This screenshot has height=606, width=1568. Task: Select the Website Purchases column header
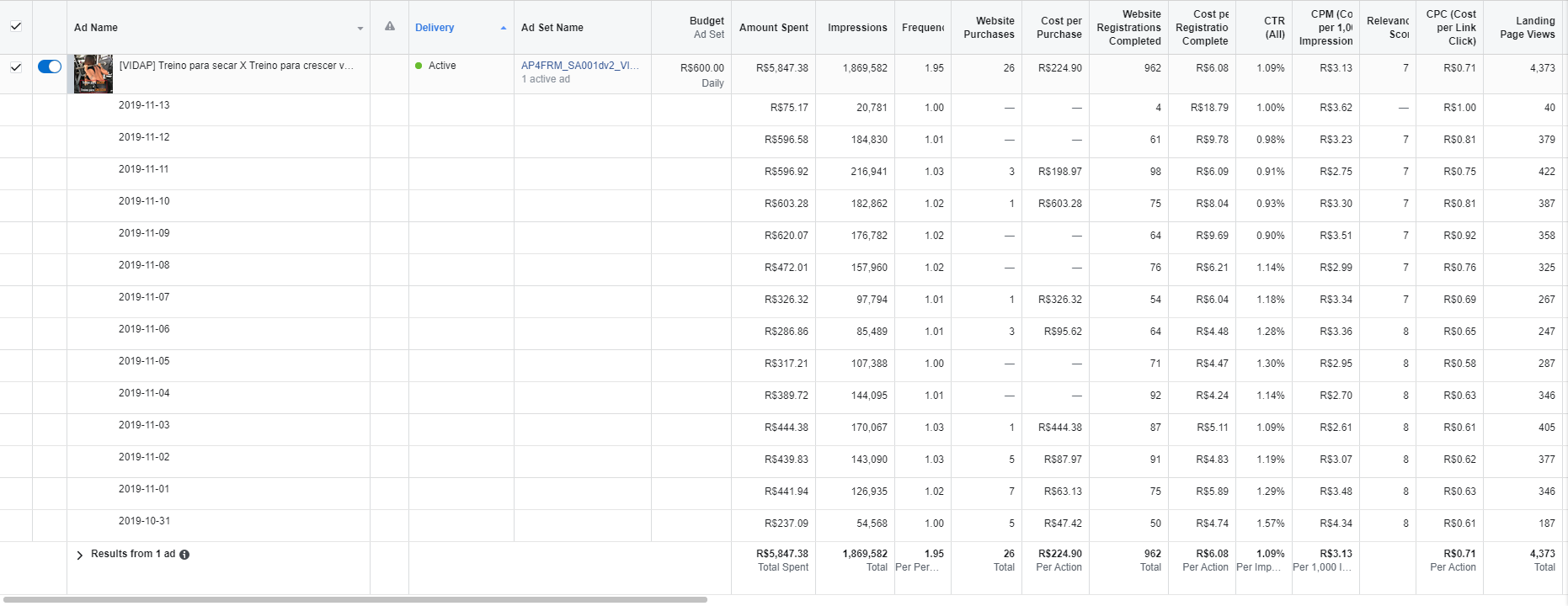coord(989,28)
